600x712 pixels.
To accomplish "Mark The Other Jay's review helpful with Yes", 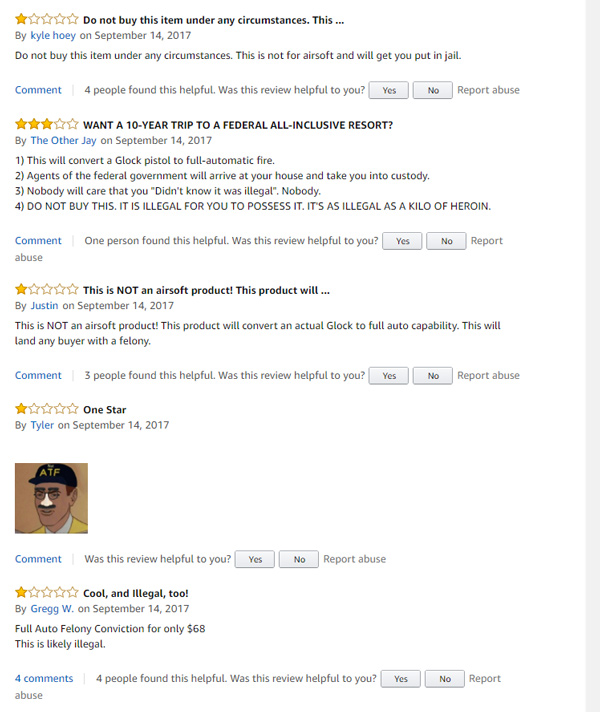I will pos(401,241).
